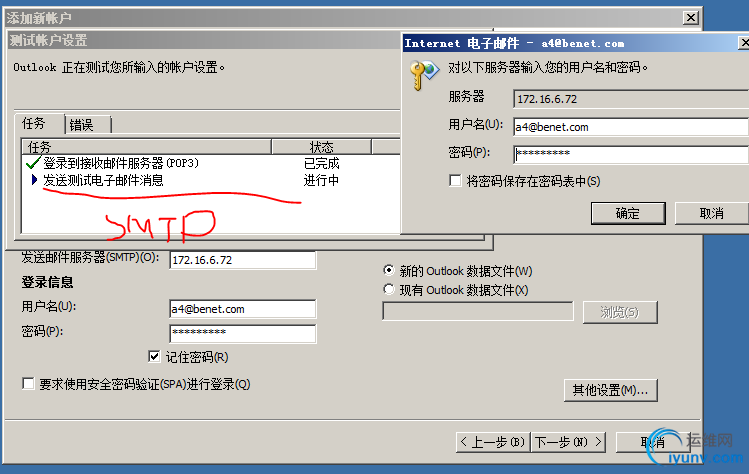
Task: Click the existing data file path field
Action: [x=478, y=311]
